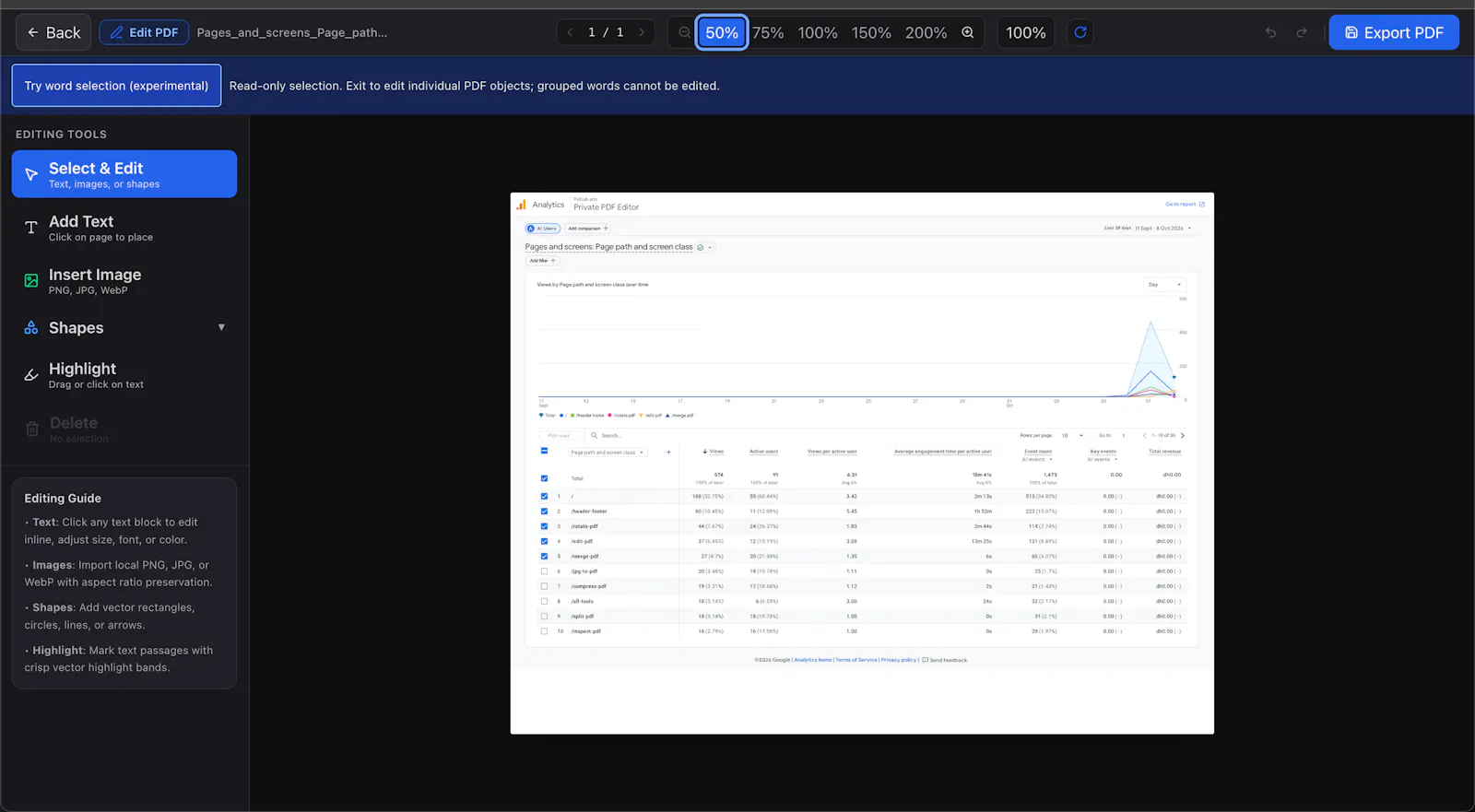Open the Page path and screen class dropdown
The width and height of the screenshot is (1475, 812).
[608, 453]
